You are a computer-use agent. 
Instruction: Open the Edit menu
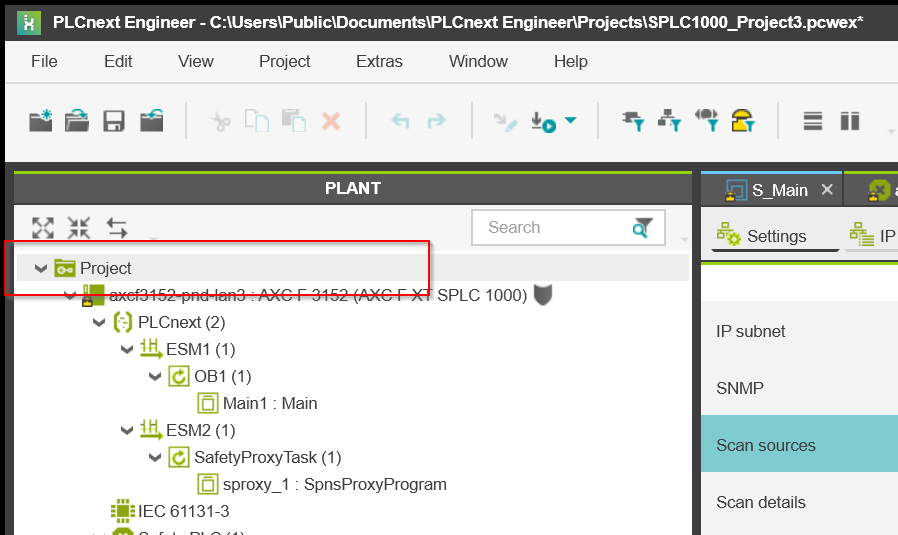118,61
